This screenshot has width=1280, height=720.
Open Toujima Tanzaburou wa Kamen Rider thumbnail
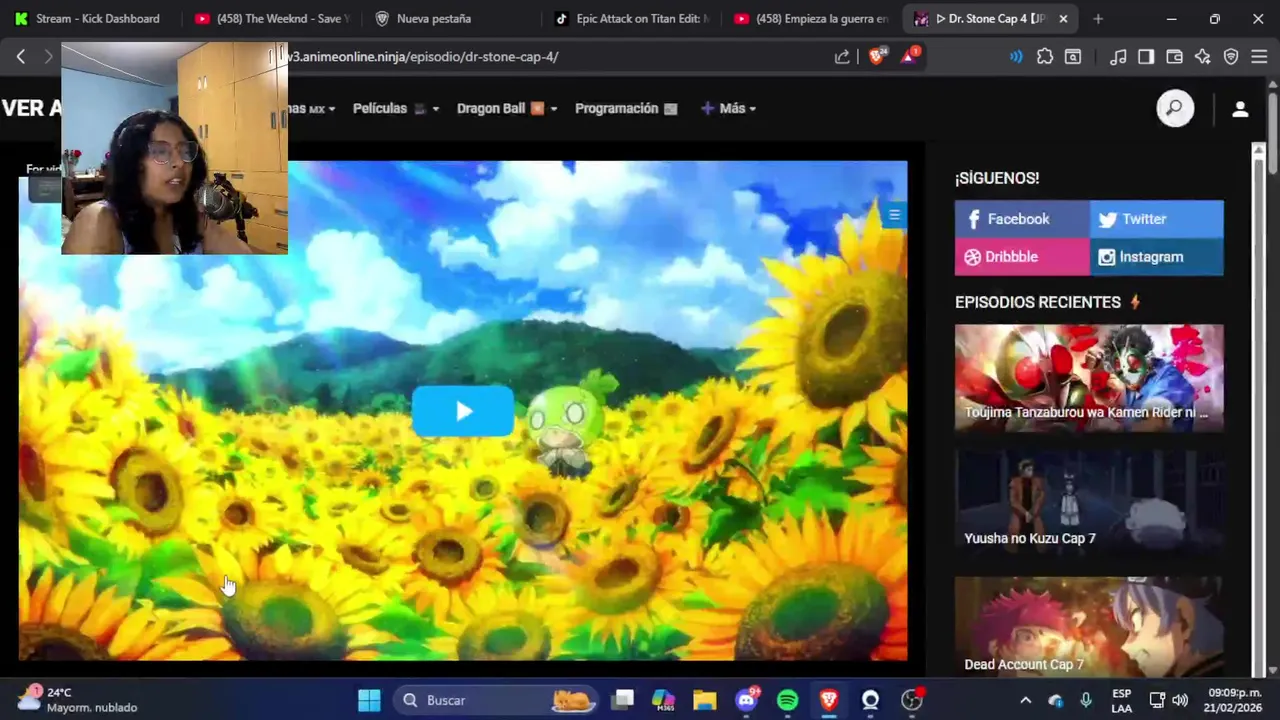tap(1089, 377)
